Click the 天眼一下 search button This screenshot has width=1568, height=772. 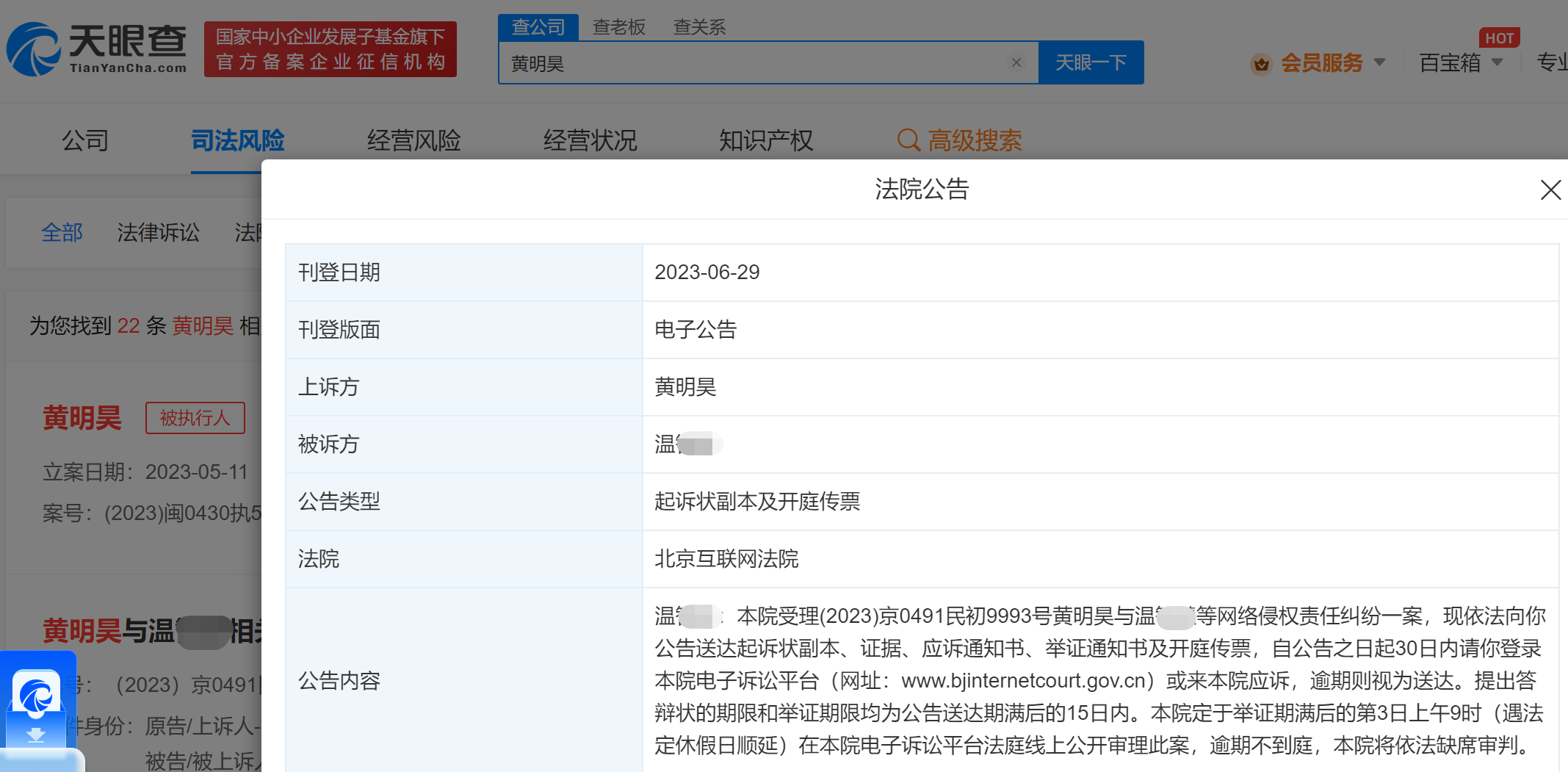1091,63
